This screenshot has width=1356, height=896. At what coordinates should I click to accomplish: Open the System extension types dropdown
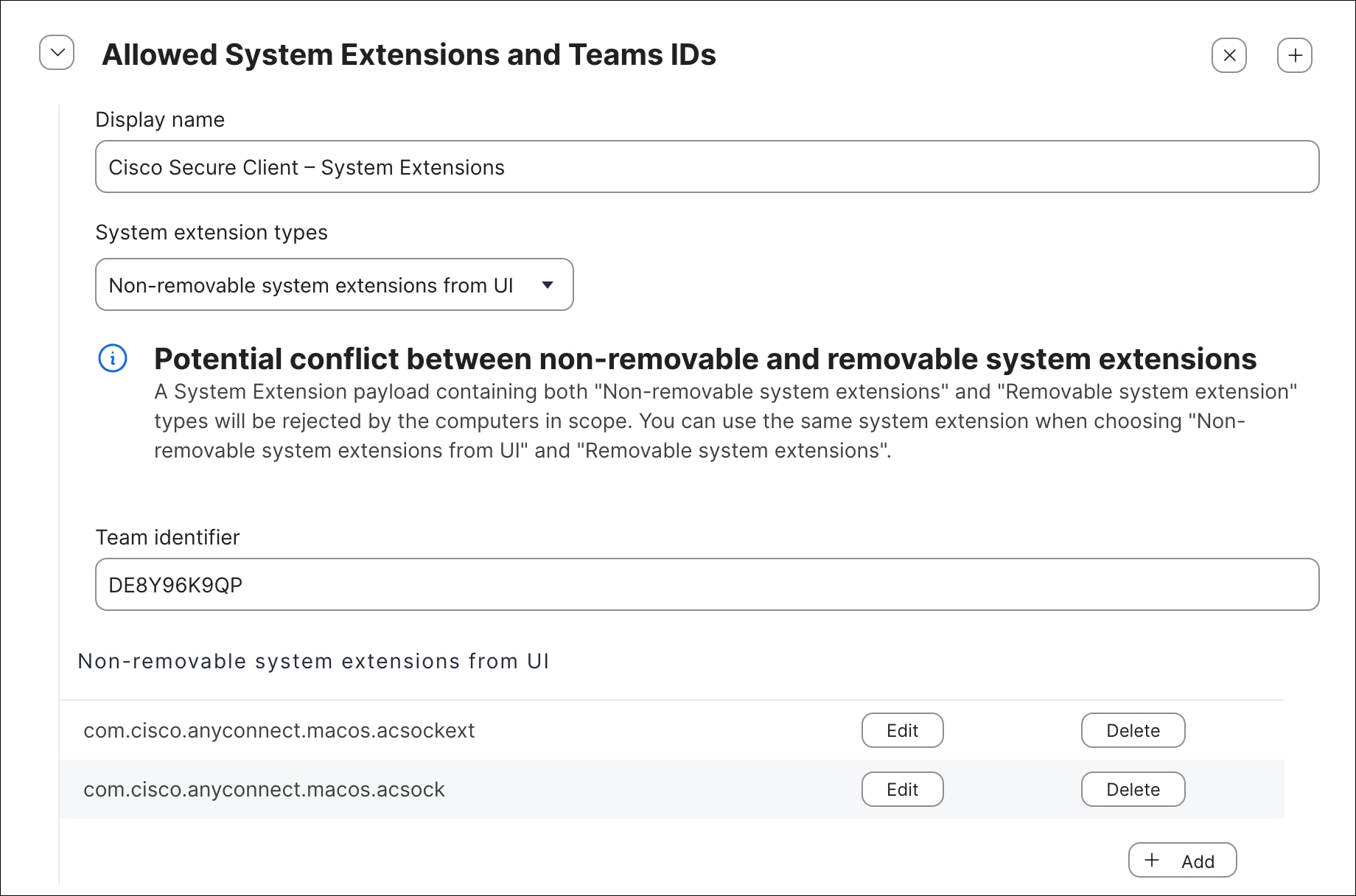click(334, 284)
